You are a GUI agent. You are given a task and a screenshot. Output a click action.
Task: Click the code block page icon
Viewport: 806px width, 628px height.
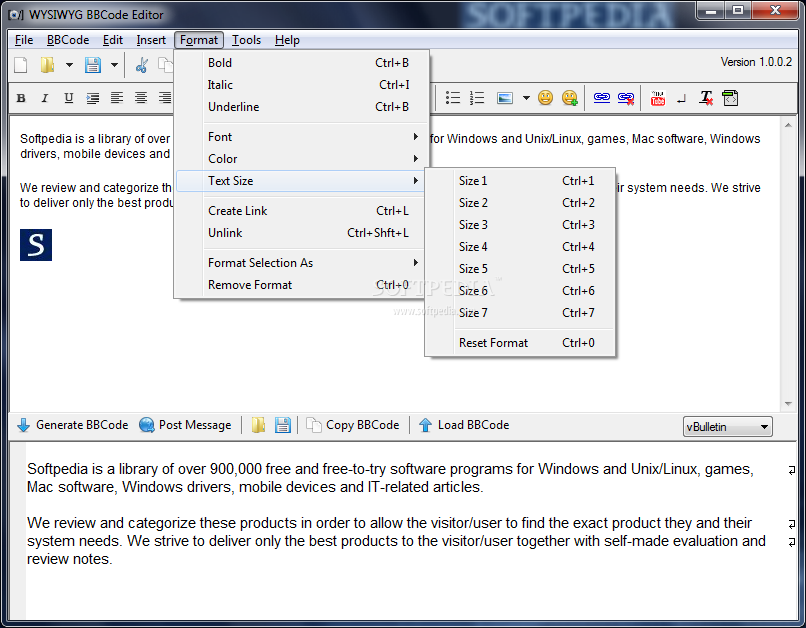tap(730, 98)
